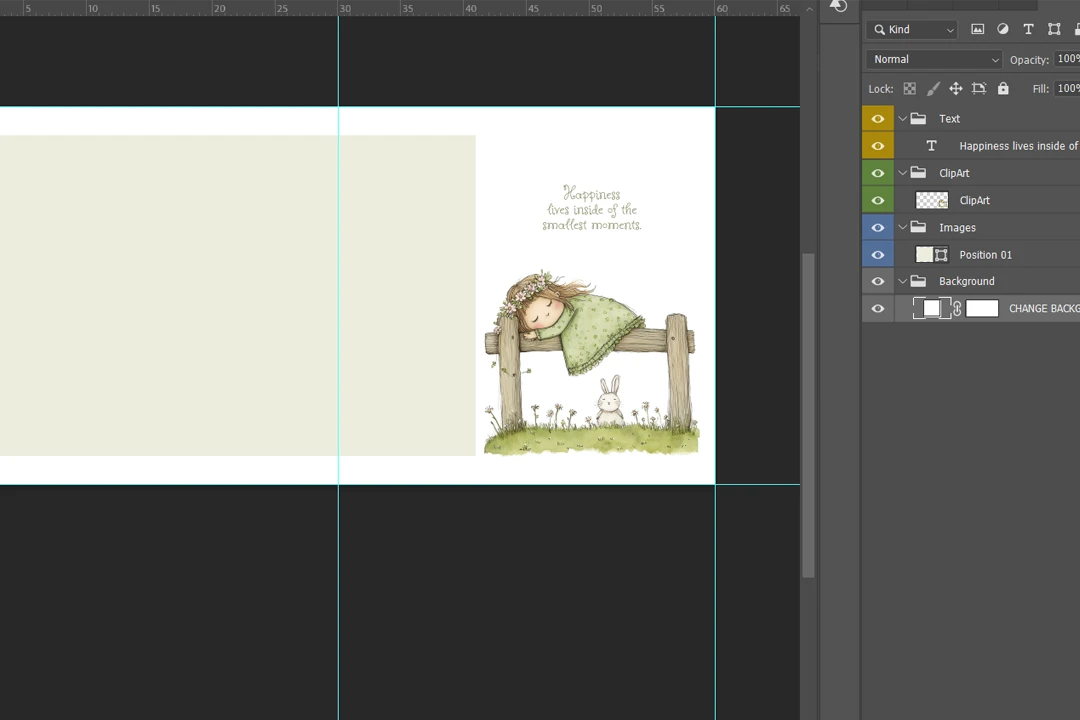1080x720 pixels.
Task: Click the scroll-up arrow above canvas scrollbar
Action: point(809,9)
